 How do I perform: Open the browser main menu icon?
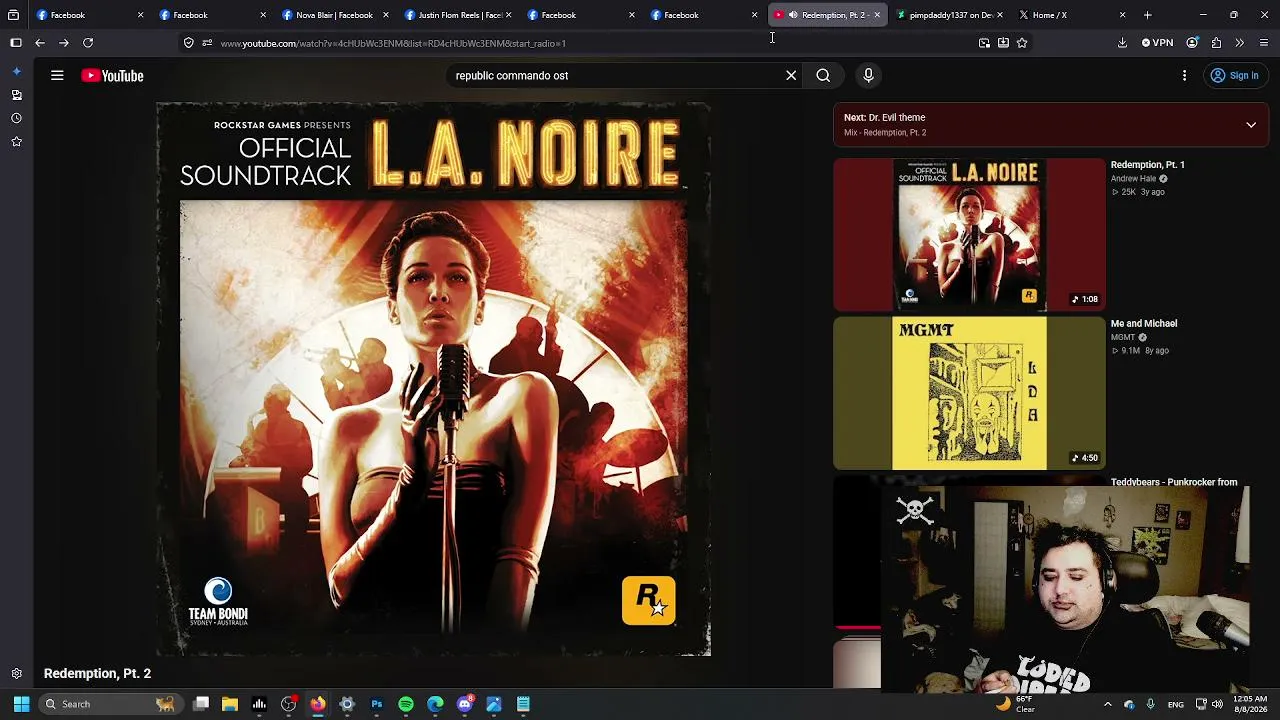pyautogui.click(x=1264, y=43)
